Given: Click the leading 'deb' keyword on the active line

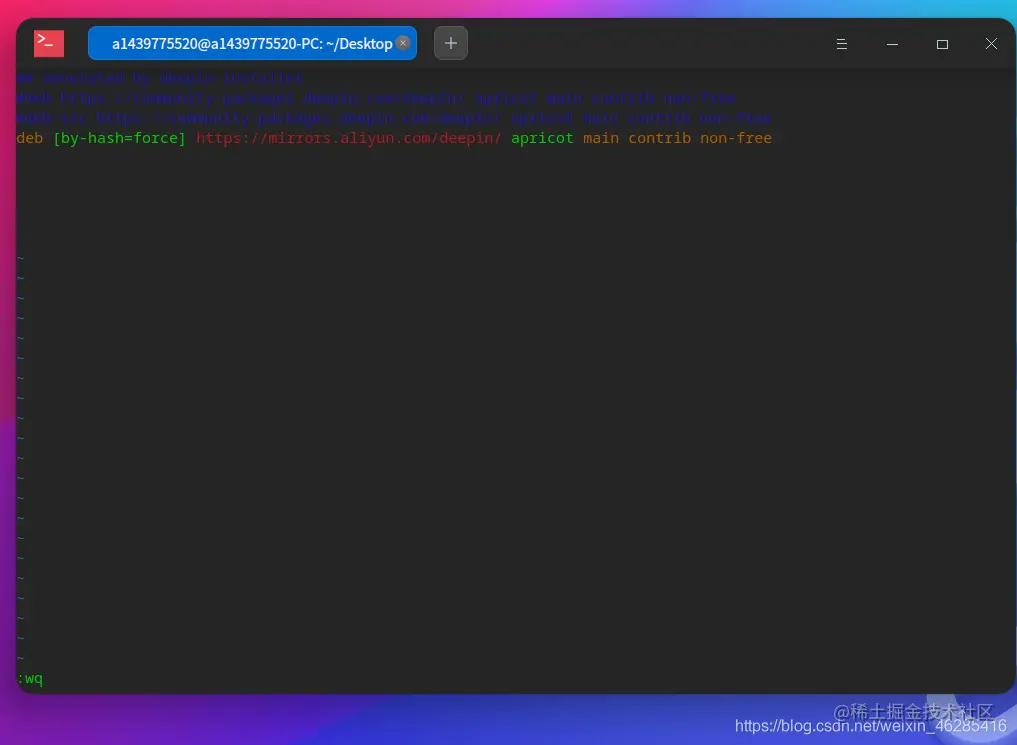Looking at the screenshot, I should click(x=30, y=138).
